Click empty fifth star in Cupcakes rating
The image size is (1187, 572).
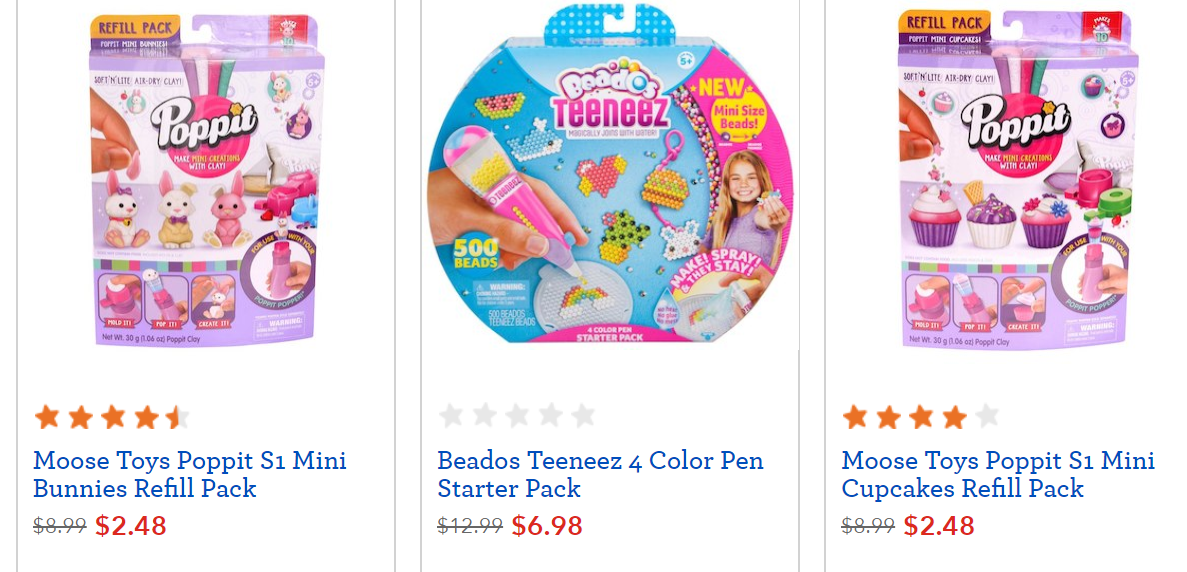987,416
